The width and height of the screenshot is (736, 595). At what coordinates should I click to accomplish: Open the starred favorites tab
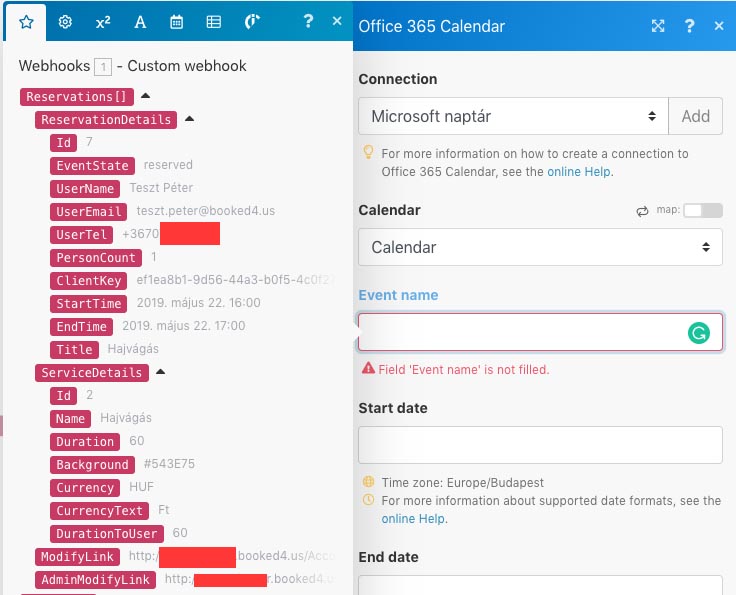point(26,22)
